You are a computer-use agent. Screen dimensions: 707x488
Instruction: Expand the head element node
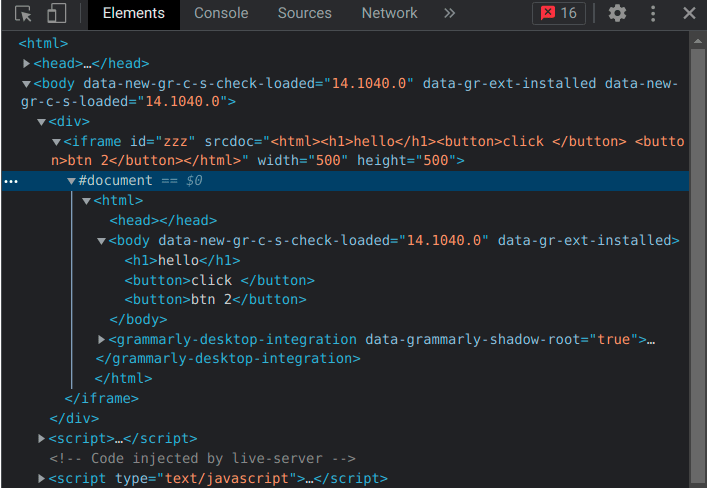point(26,64)
